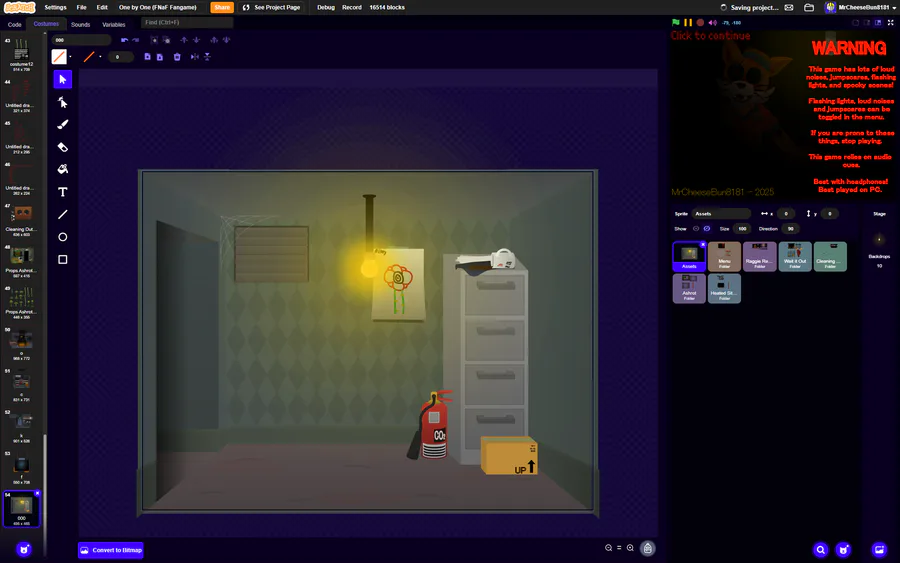This screenshot has width=900, height=563.
Task: Click the Record button
Action: pos(352,7)
